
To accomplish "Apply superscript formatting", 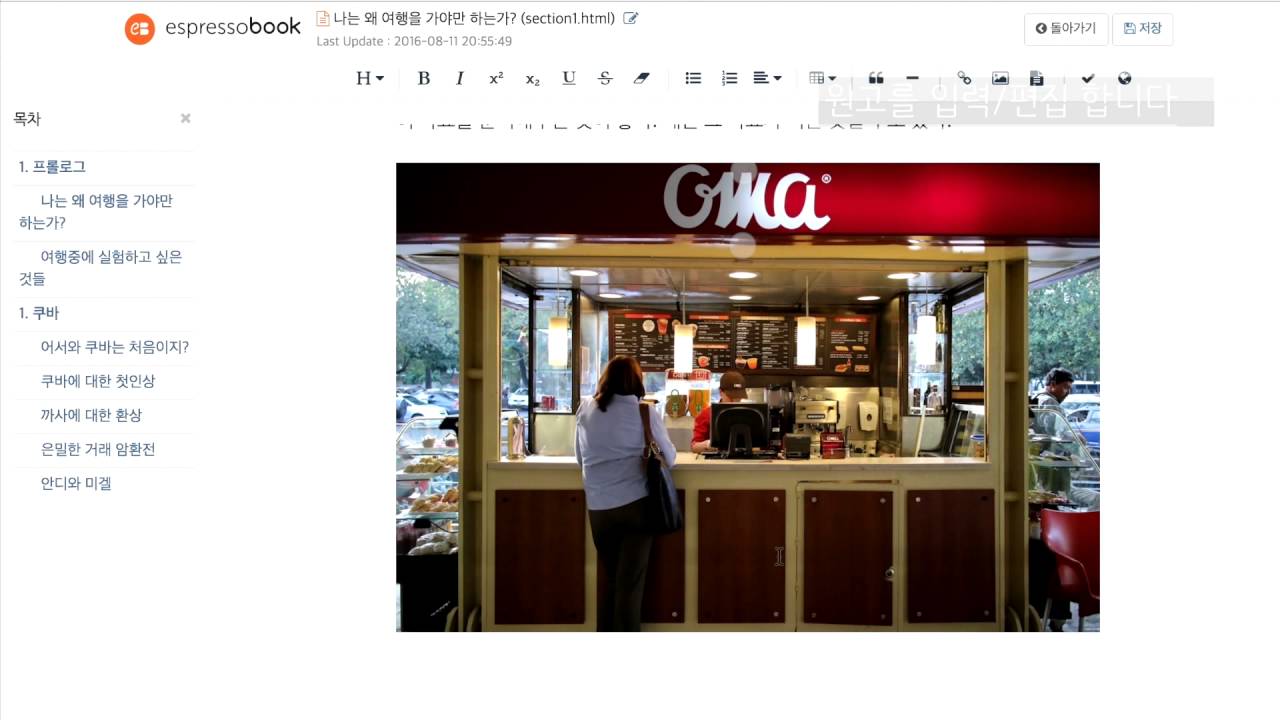I will 496,78.
